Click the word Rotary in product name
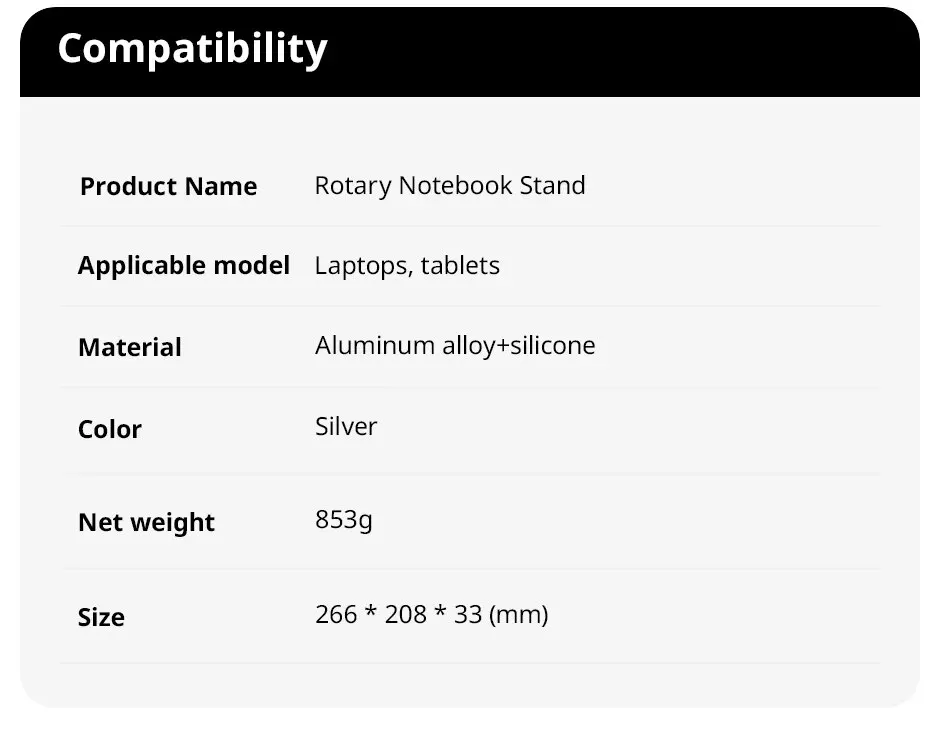940x739 pixels. point(353,186)
